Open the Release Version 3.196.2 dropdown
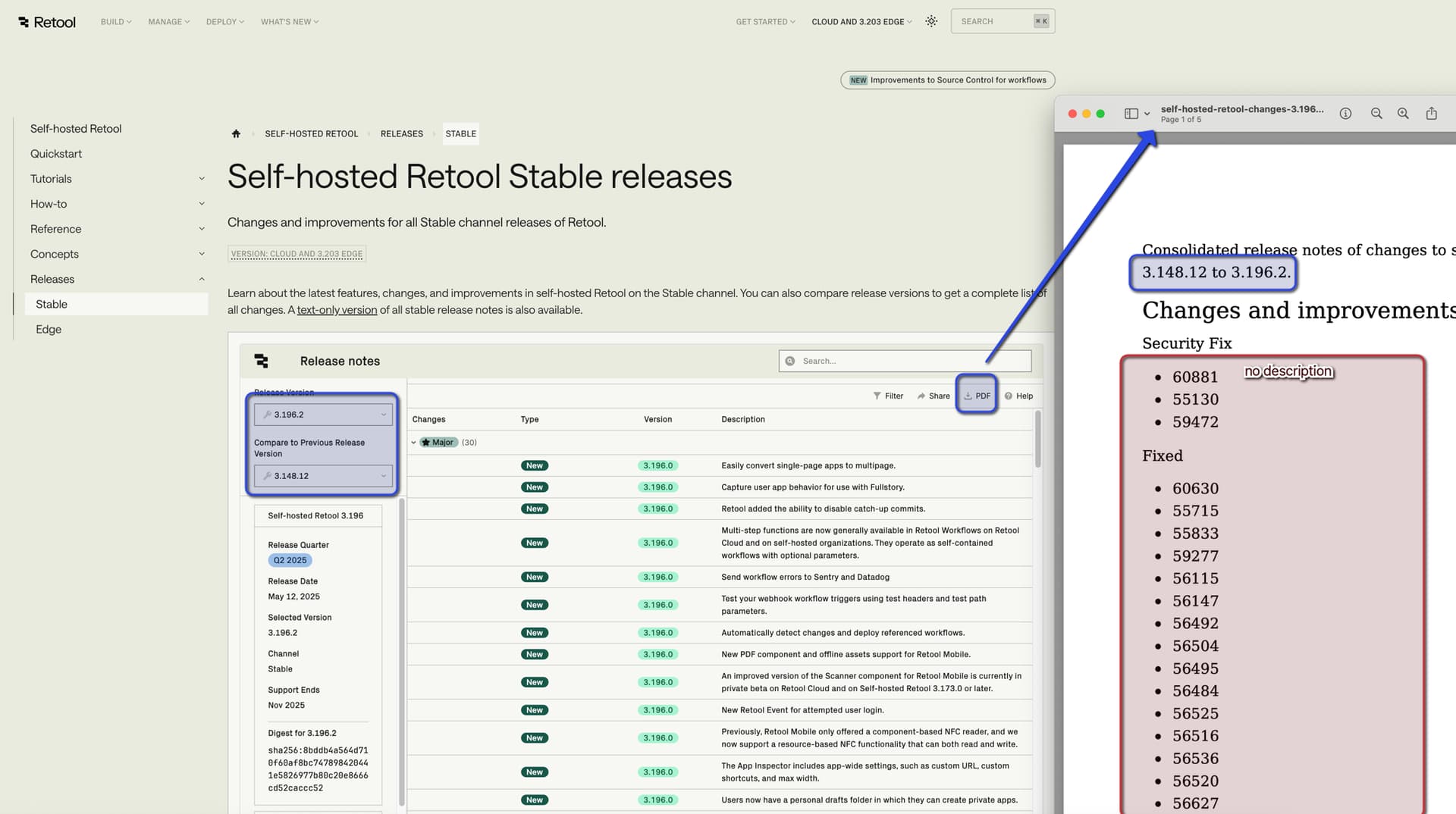This screenshot has height=814, width=1456. (x=324, y=415)
